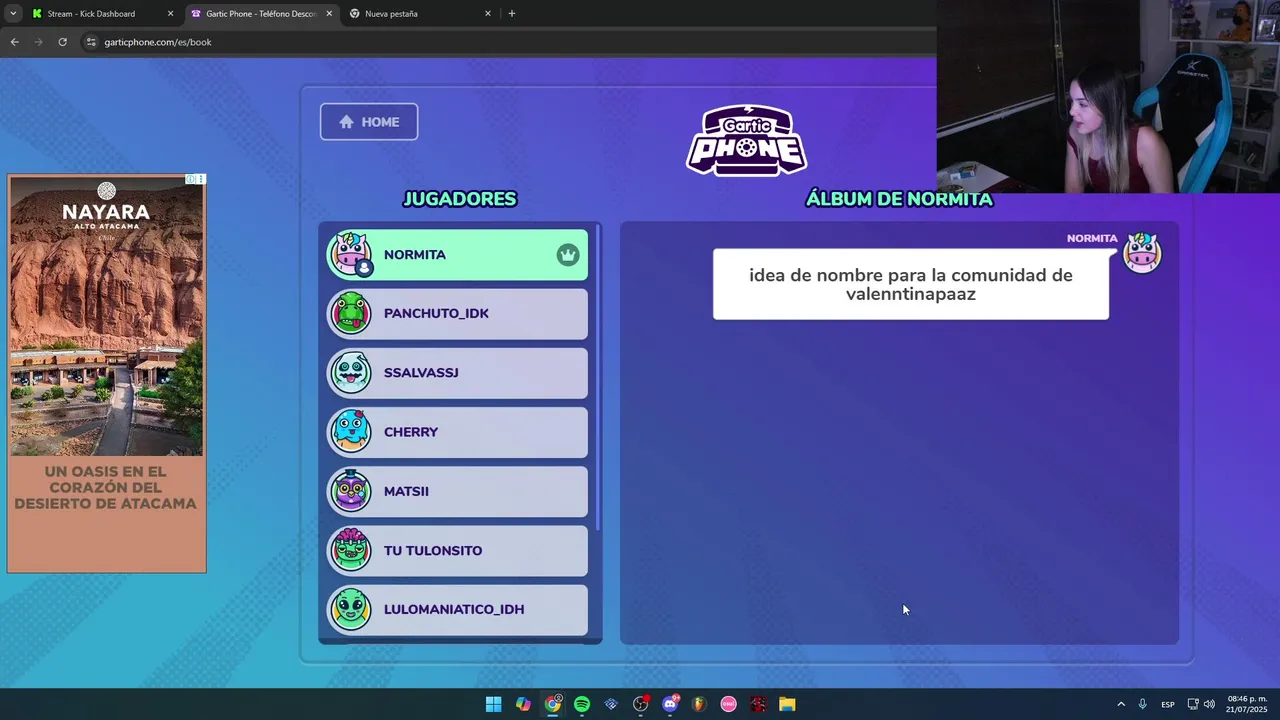
Task: Open the Nayara Alto Atacama ad
Action: (x=107, y=374)
